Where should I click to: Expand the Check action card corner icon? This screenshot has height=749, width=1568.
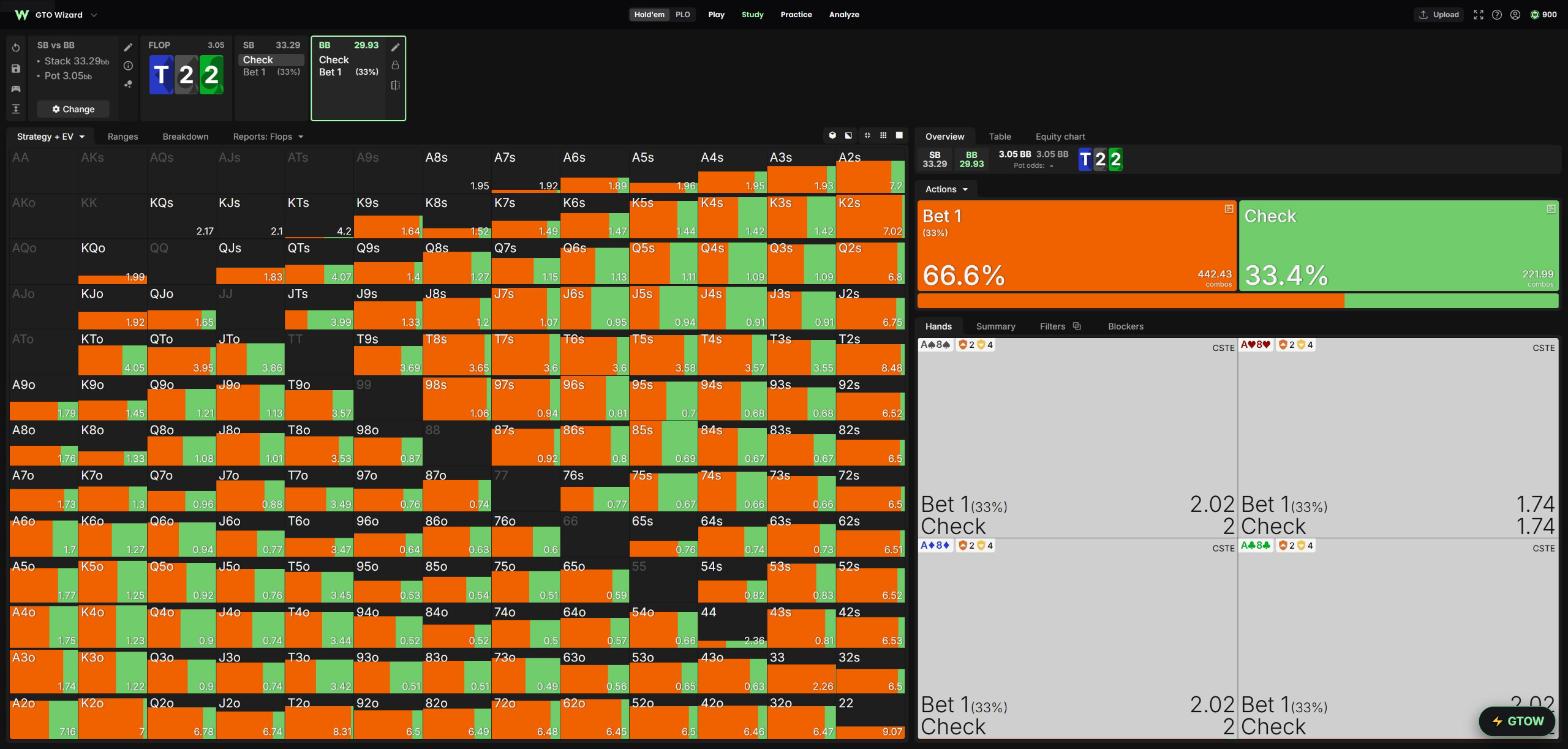pos(1550,209)
